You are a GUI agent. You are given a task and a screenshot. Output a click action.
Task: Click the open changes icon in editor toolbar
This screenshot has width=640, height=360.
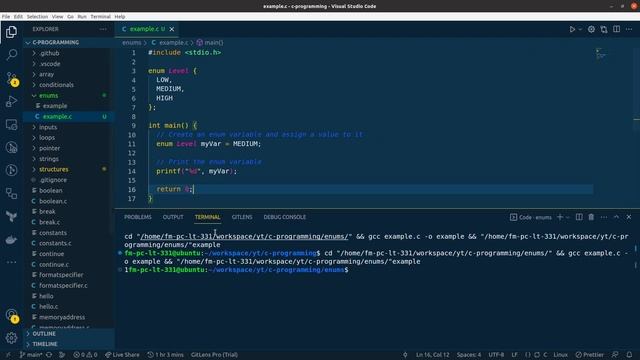[604, 29]
